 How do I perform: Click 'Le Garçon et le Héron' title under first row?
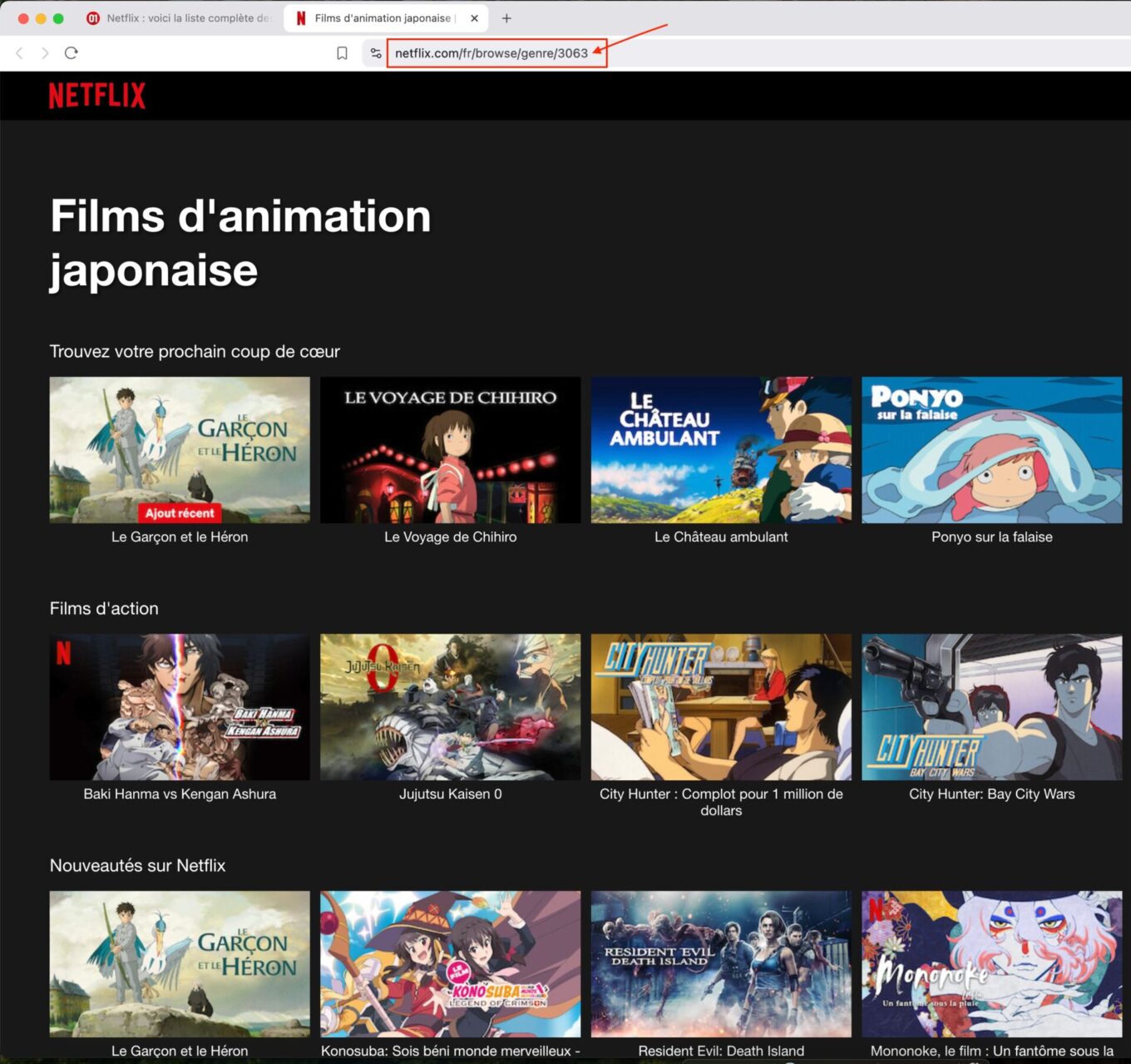click(180, 537)
